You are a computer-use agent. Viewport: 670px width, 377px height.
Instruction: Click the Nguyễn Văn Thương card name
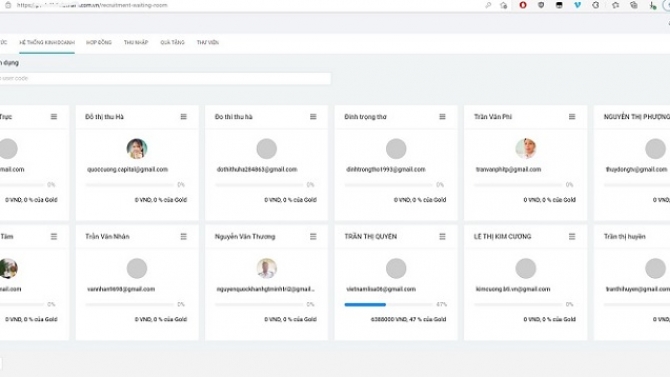(x=245, y=236)
